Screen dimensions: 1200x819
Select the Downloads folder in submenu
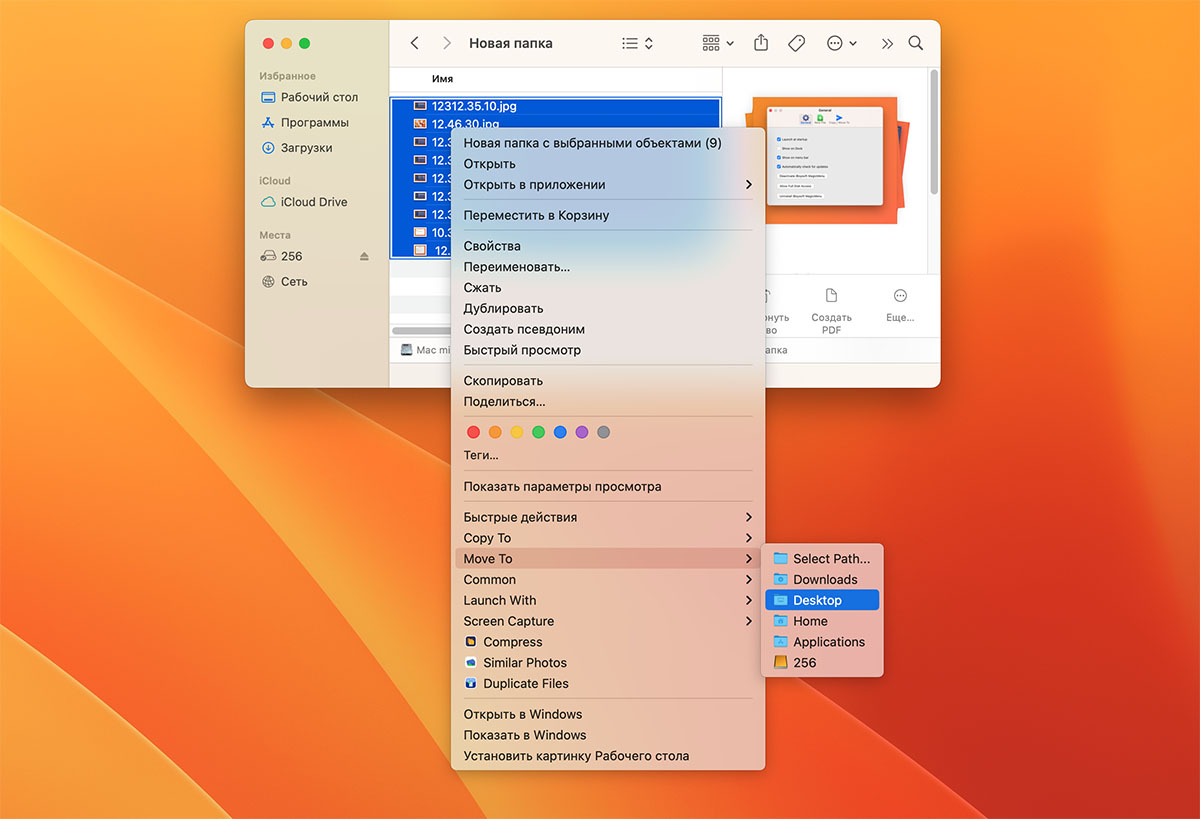[x=824, y=579]
